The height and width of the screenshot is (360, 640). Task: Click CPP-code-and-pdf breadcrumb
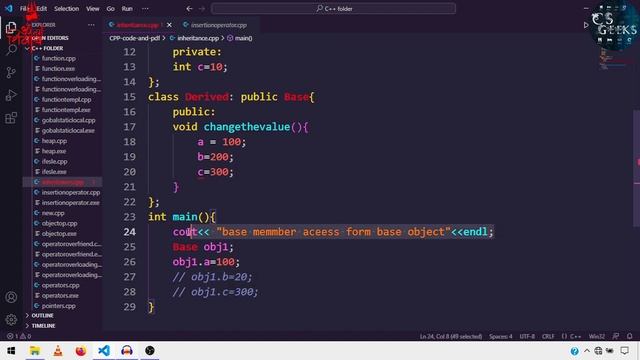pos(134,38)
